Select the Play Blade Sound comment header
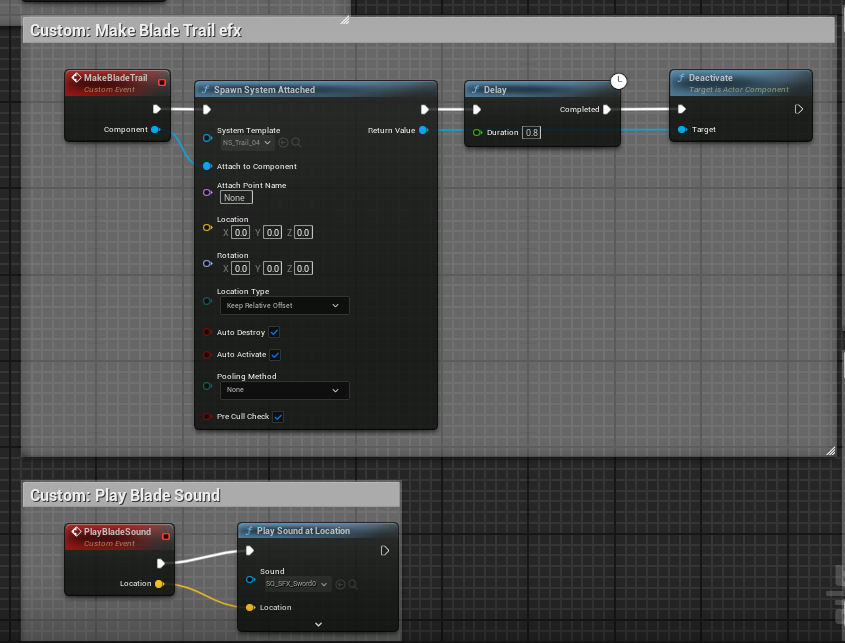 click(x=211, y=495)
